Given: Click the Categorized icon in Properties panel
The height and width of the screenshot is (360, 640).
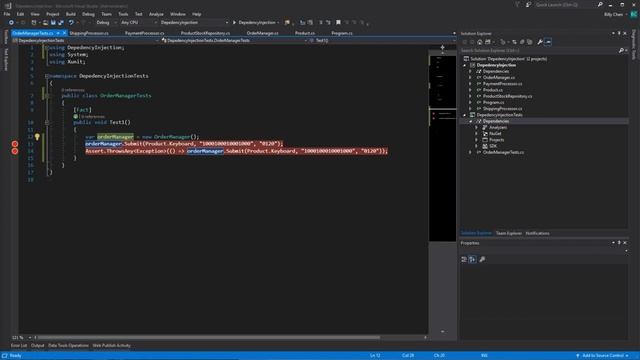Looking at the screenshot, I should 464,259.
